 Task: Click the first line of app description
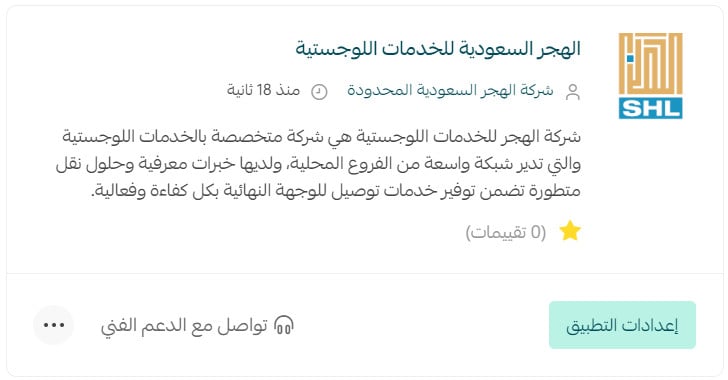(x=322, y=137)
